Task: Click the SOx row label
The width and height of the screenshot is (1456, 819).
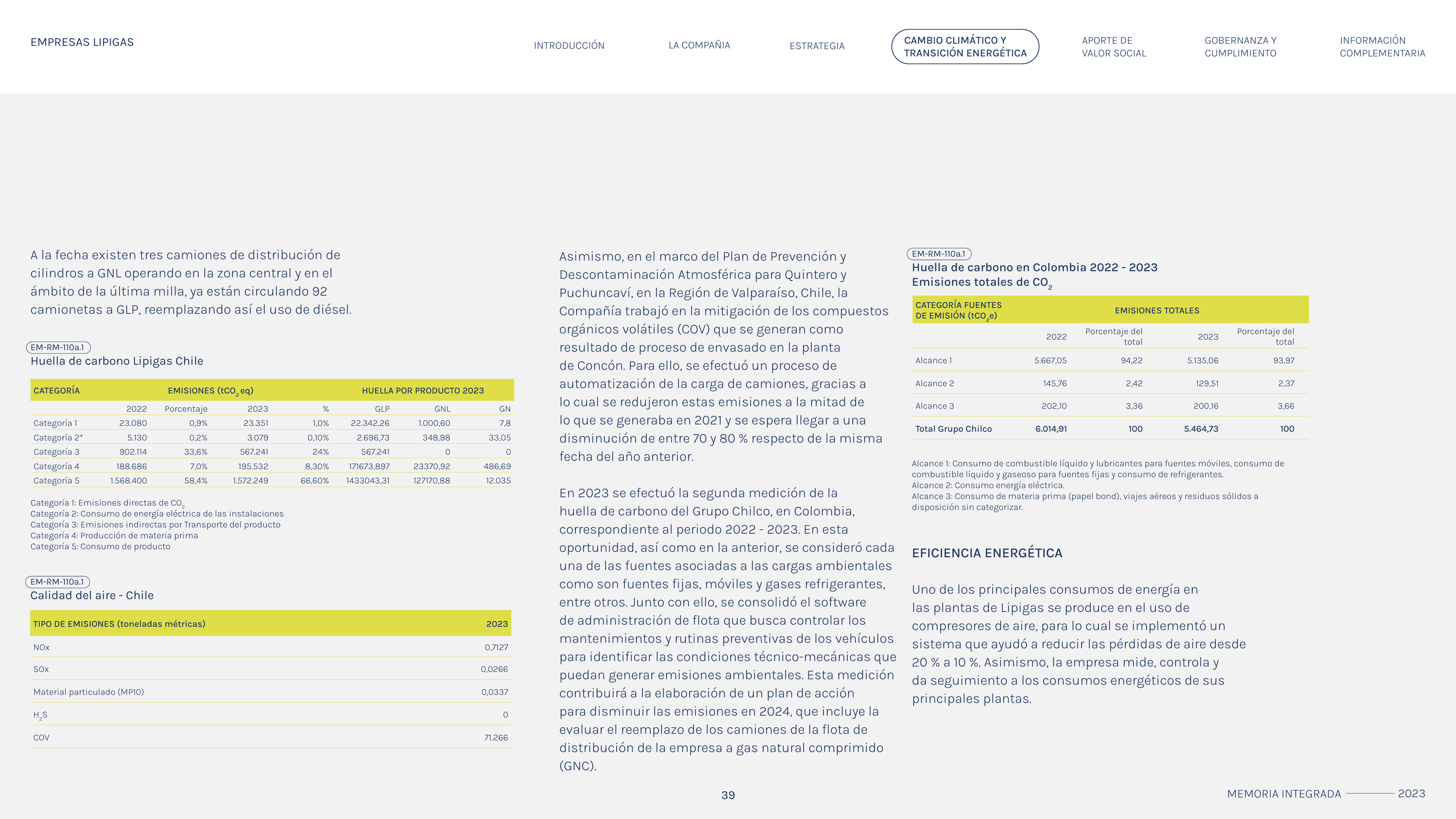Action: (x=41, y=669)
